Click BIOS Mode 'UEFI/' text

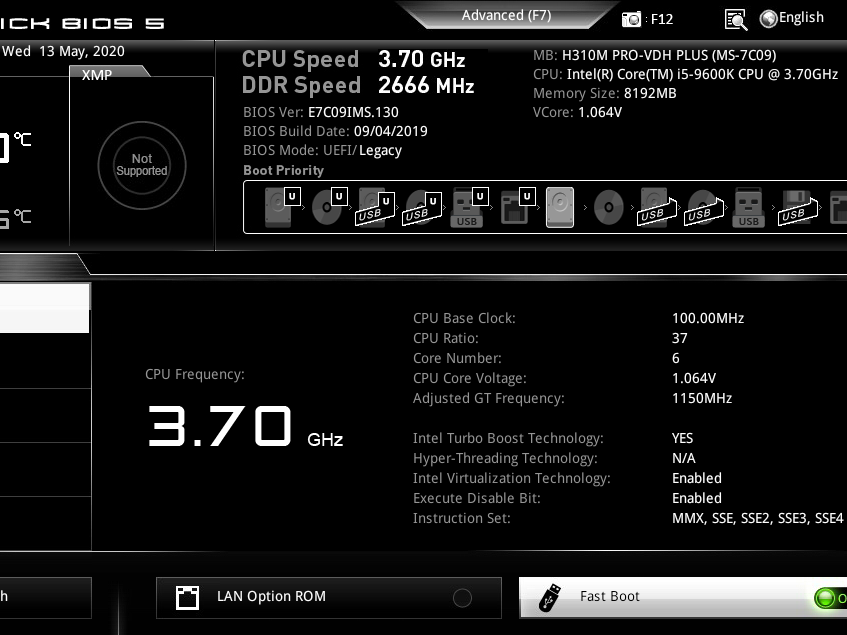tap(340, 150)
